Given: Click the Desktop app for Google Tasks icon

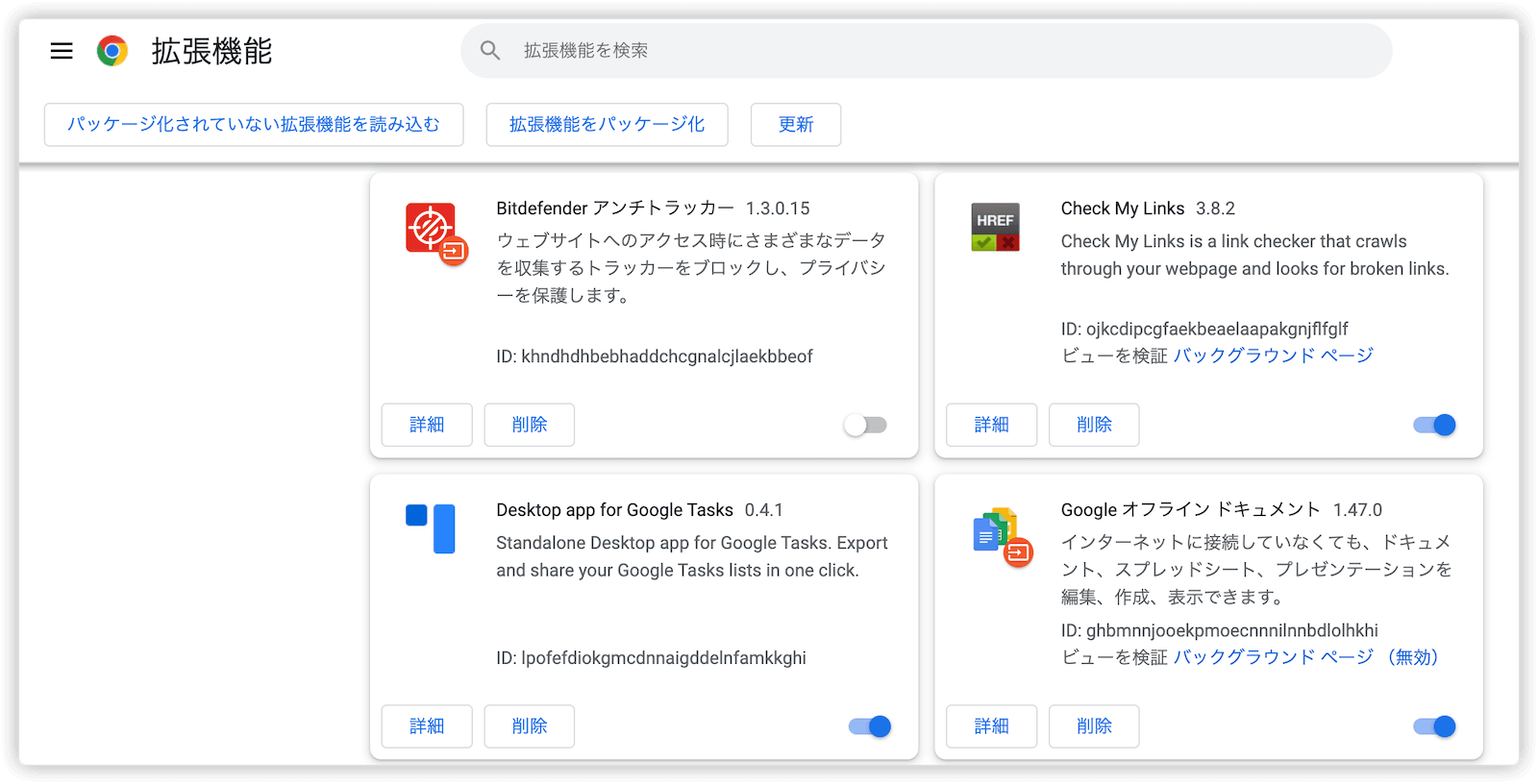Looking at the screenshot, I should coord(431,528).
